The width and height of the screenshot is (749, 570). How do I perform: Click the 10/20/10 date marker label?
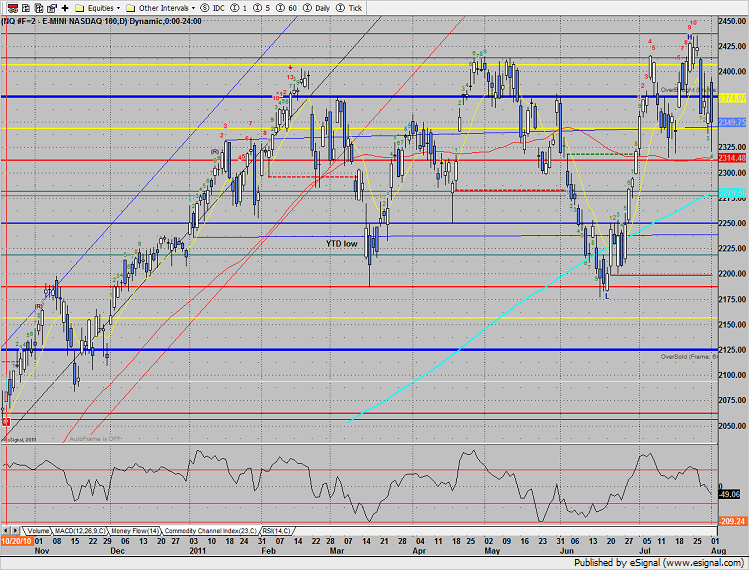tap(16, 541)
